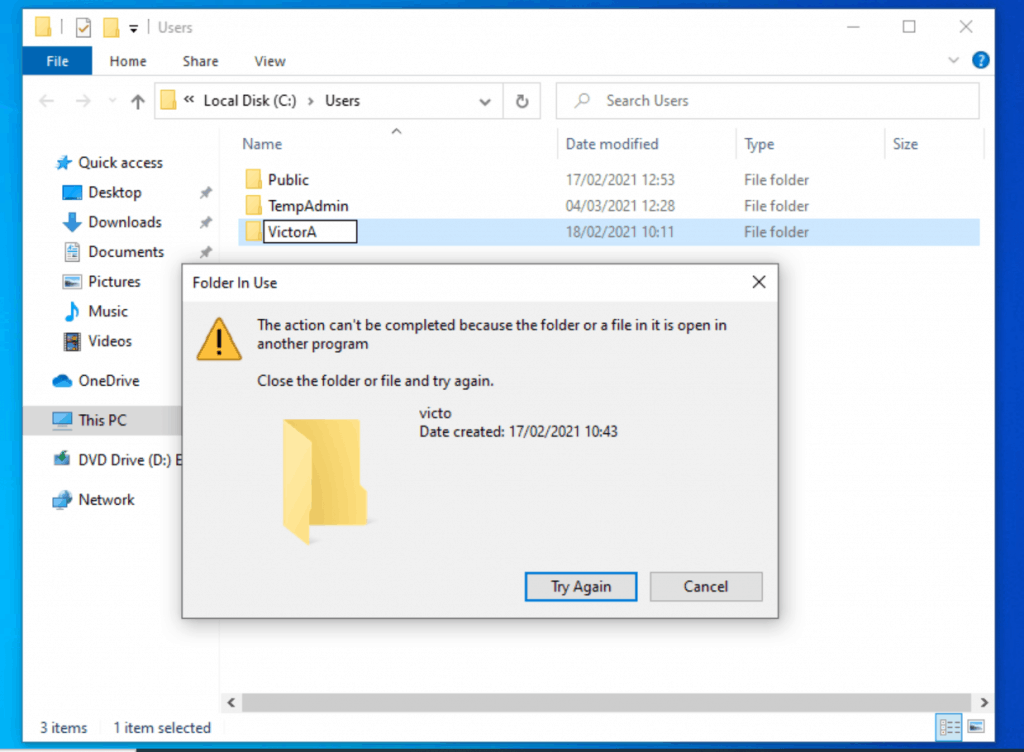This screenshot has width=1024, height=752.
Task: Open the Customize Quick Access Toolbar arrow
Action: click(133, 28)
